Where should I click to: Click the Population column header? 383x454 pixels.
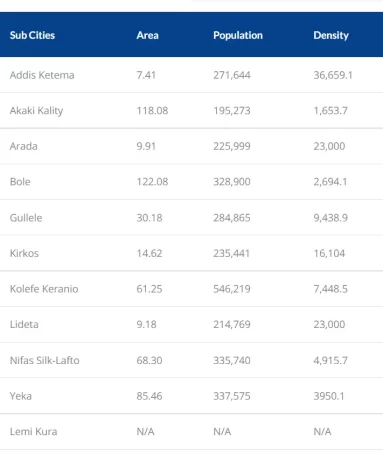238,35
